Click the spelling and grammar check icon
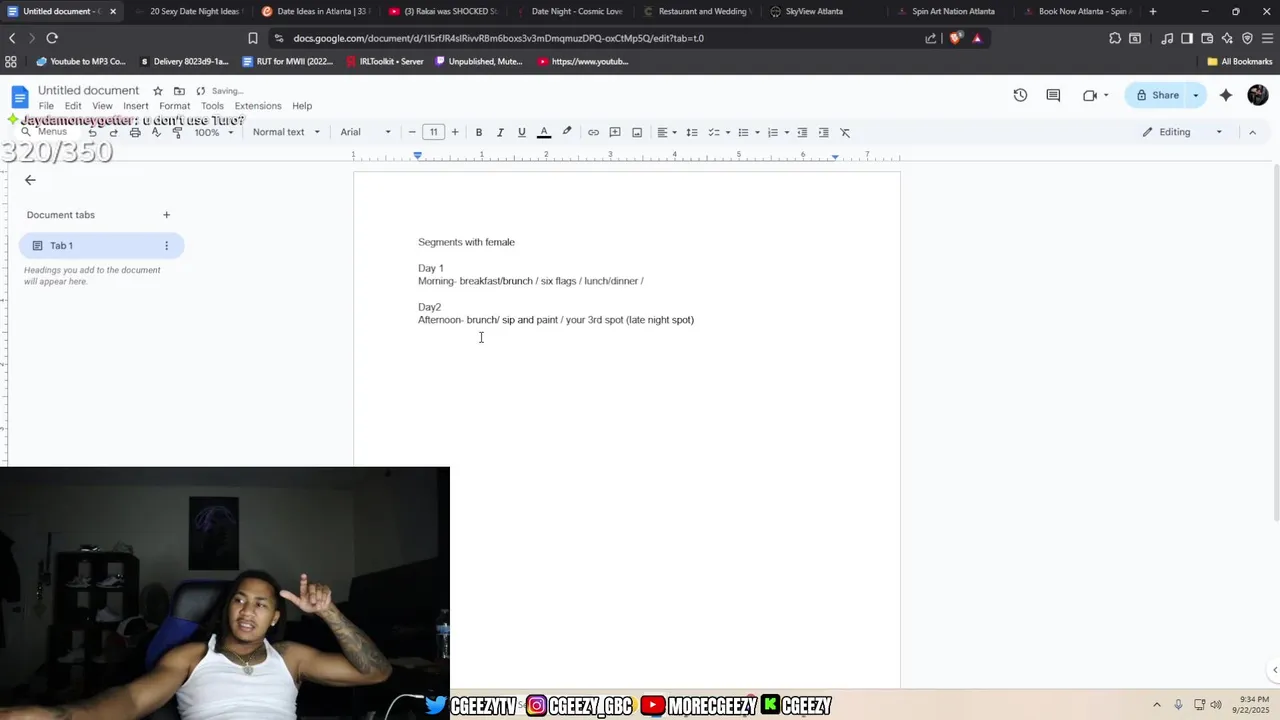Image resolution: width=1280 pixels, height=720 pixels. click(156, 132)
